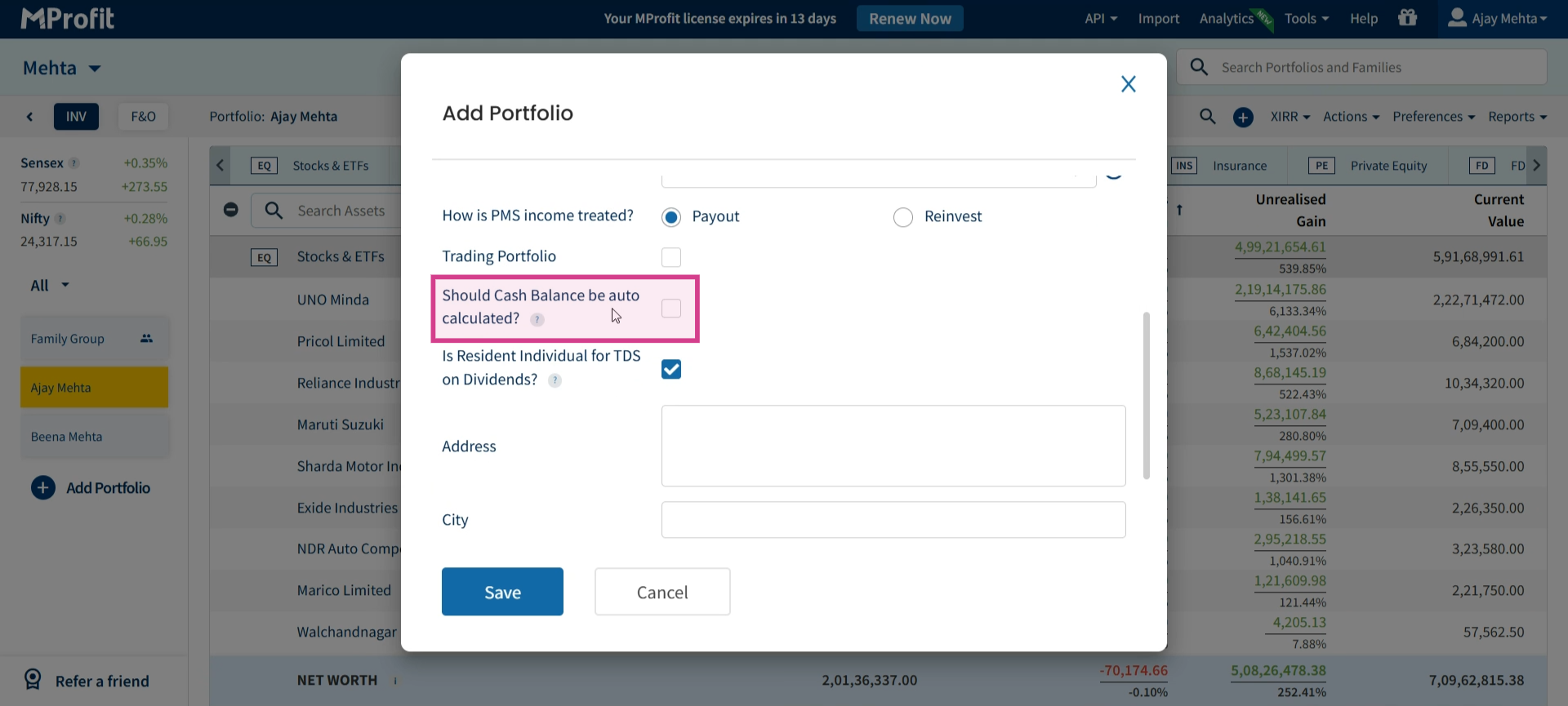This screenshot has height=706, width=1568.
Task: Switch to the F&O tab
Action: point(143,117)
